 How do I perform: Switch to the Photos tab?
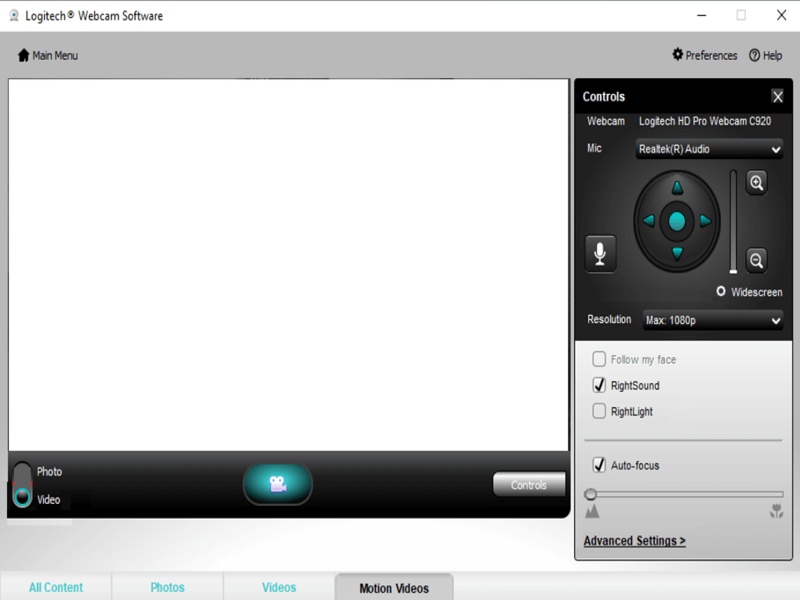167,587
